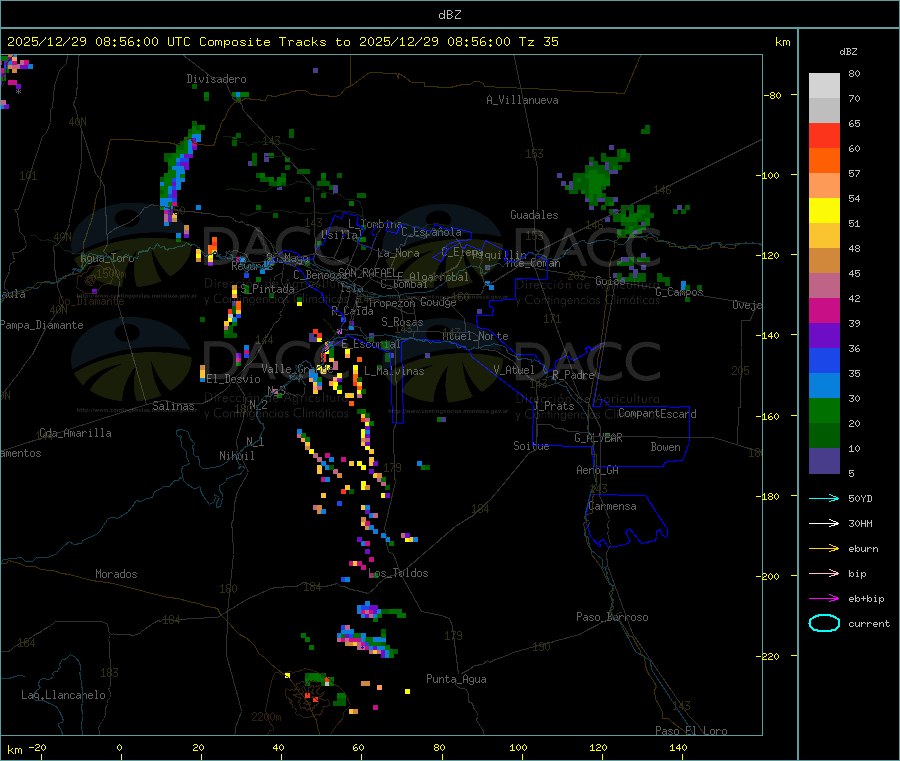Click the cyan oval 'current' symbol
The width and height of the screenshot is (900, 761).
[x=824, y=623]
